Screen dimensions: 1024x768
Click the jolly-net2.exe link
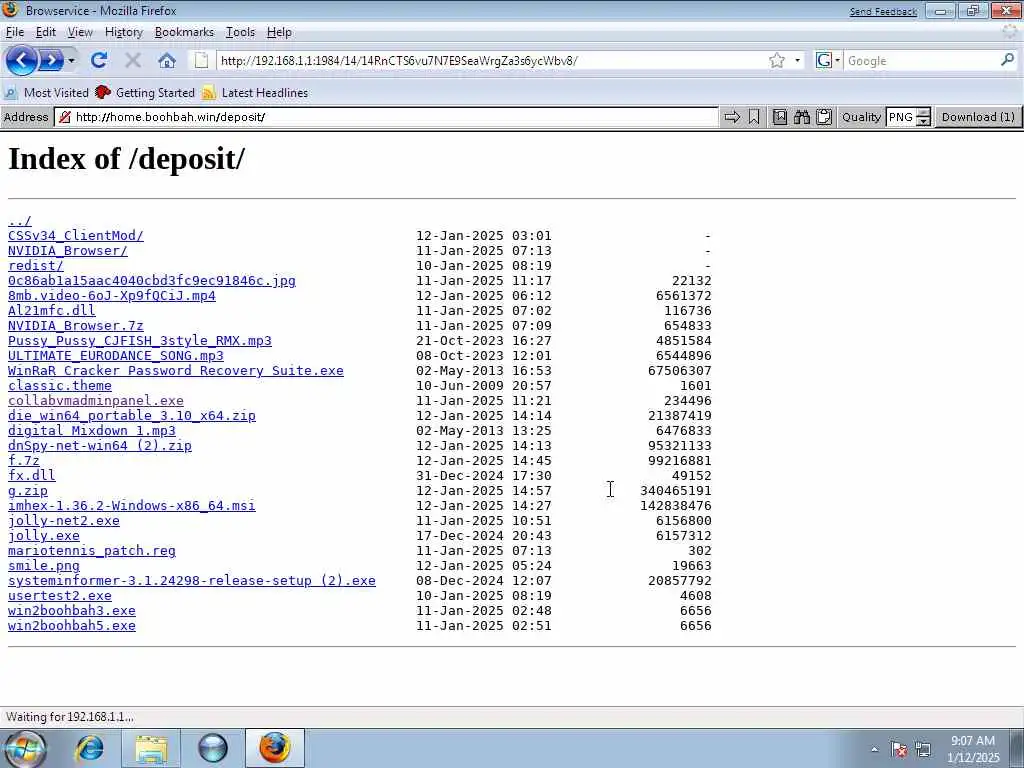tap(64, 521)
